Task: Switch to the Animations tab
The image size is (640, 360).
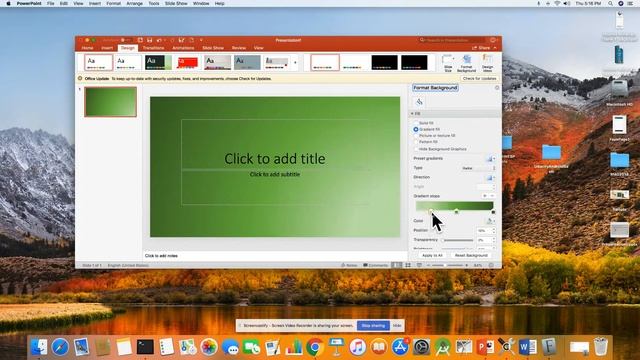Action: (x=183, y=48)
